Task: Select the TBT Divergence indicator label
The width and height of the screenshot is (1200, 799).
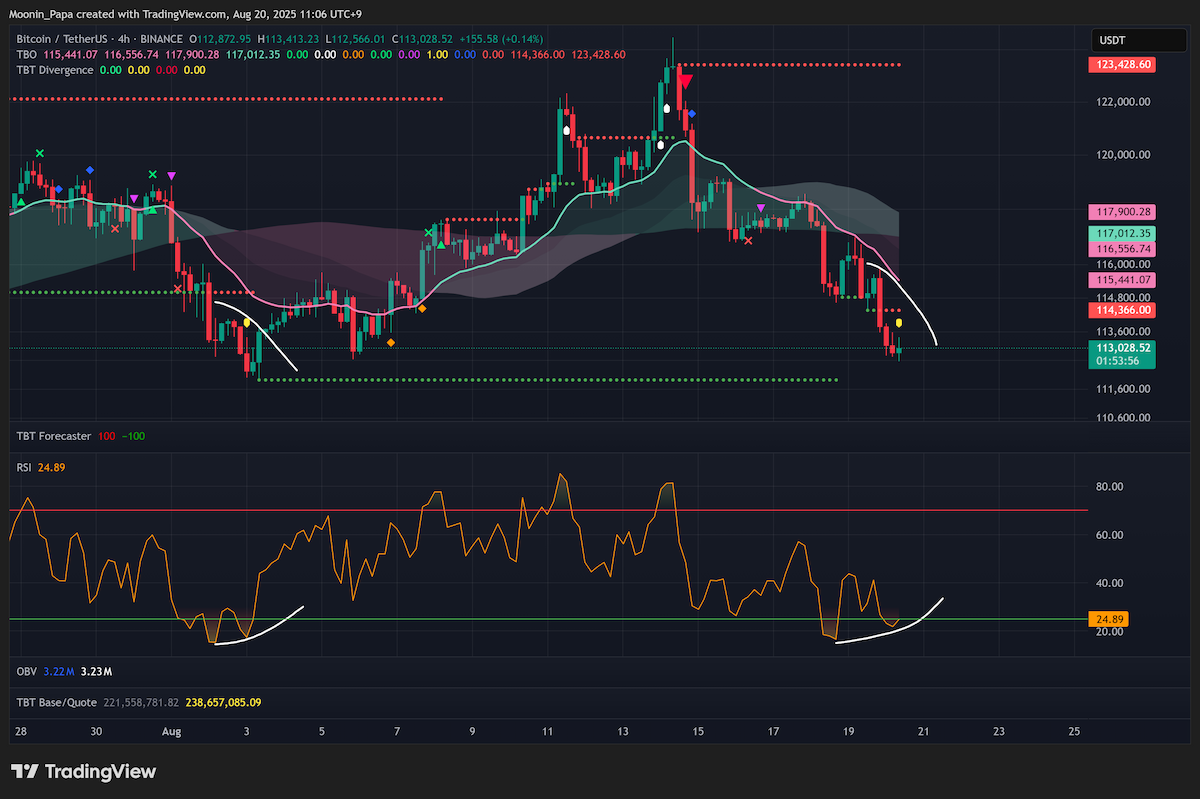Action: (55, 70)
